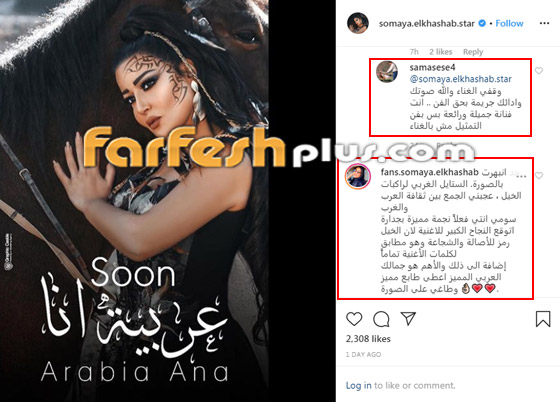Click the blue verified badge

482,23
